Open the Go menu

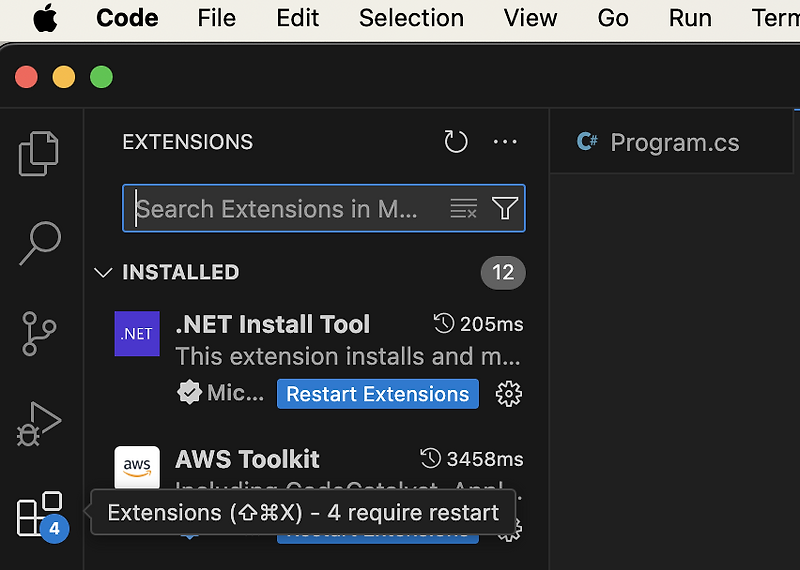[613, 18]
